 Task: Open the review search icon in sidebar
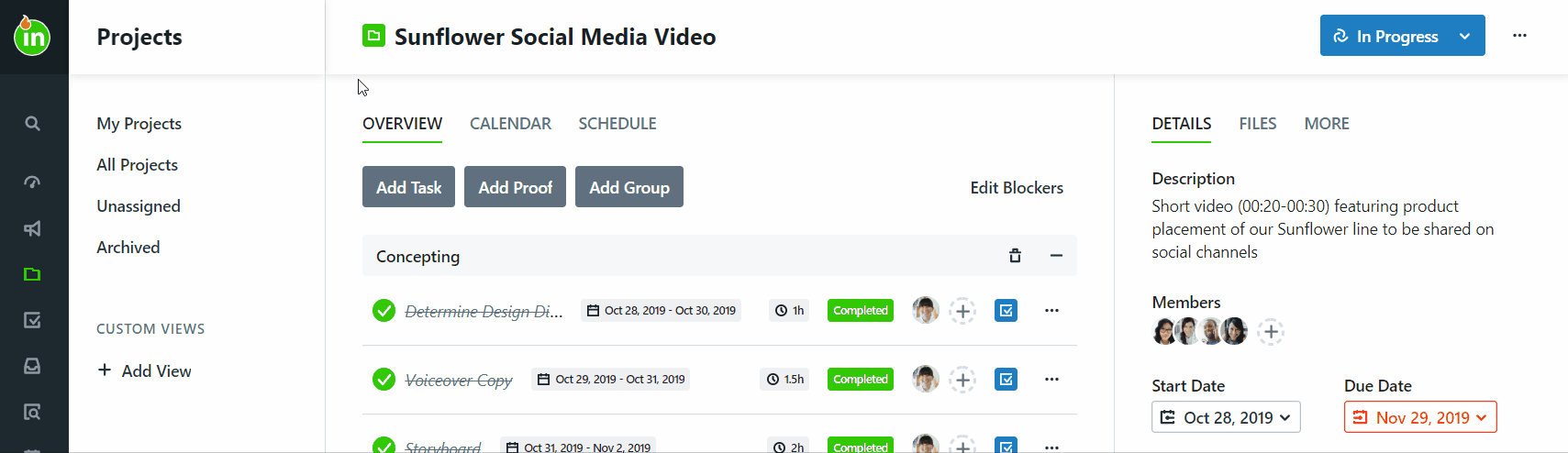pyautogui.click(x=32, y=412)
